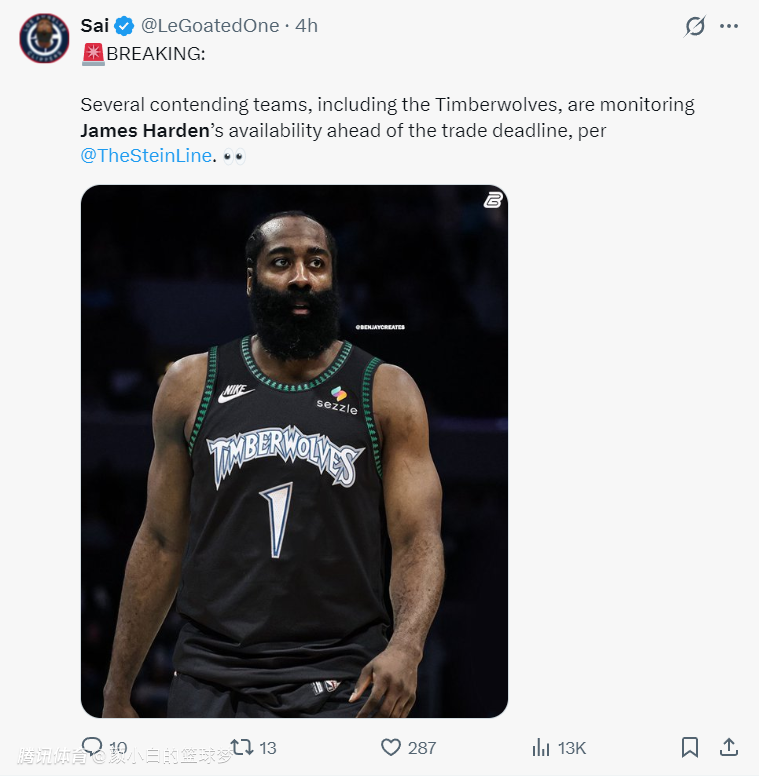The height and width of the screenshot is (780, 759).
Task: Click the 13 reposts count
Action: pos(268,747)
